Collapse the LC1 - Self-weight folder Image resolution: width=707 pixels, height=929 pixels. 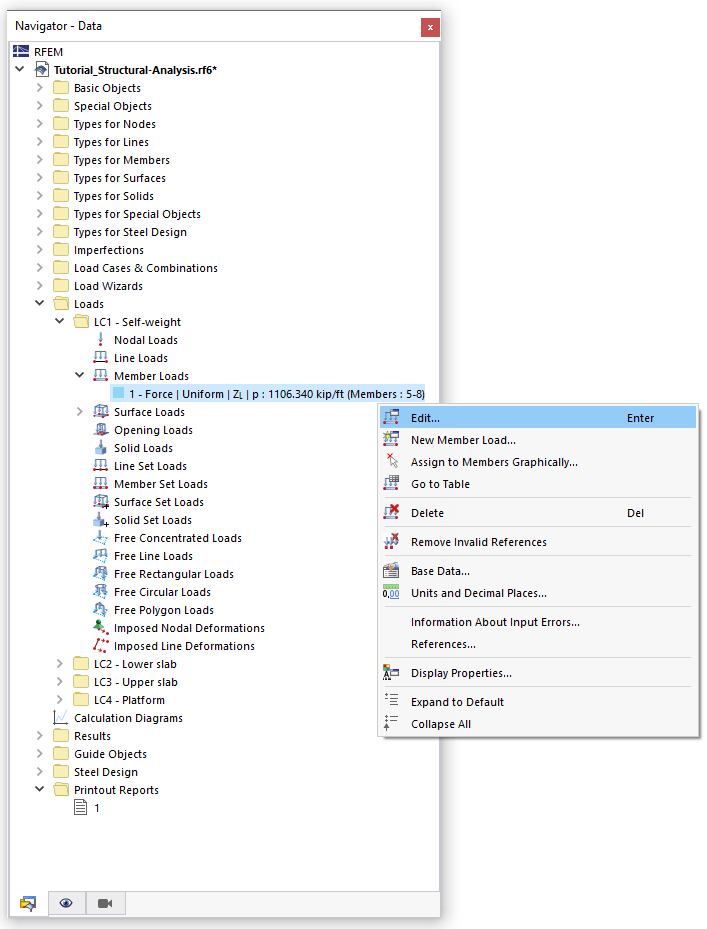tap(60, 321)
